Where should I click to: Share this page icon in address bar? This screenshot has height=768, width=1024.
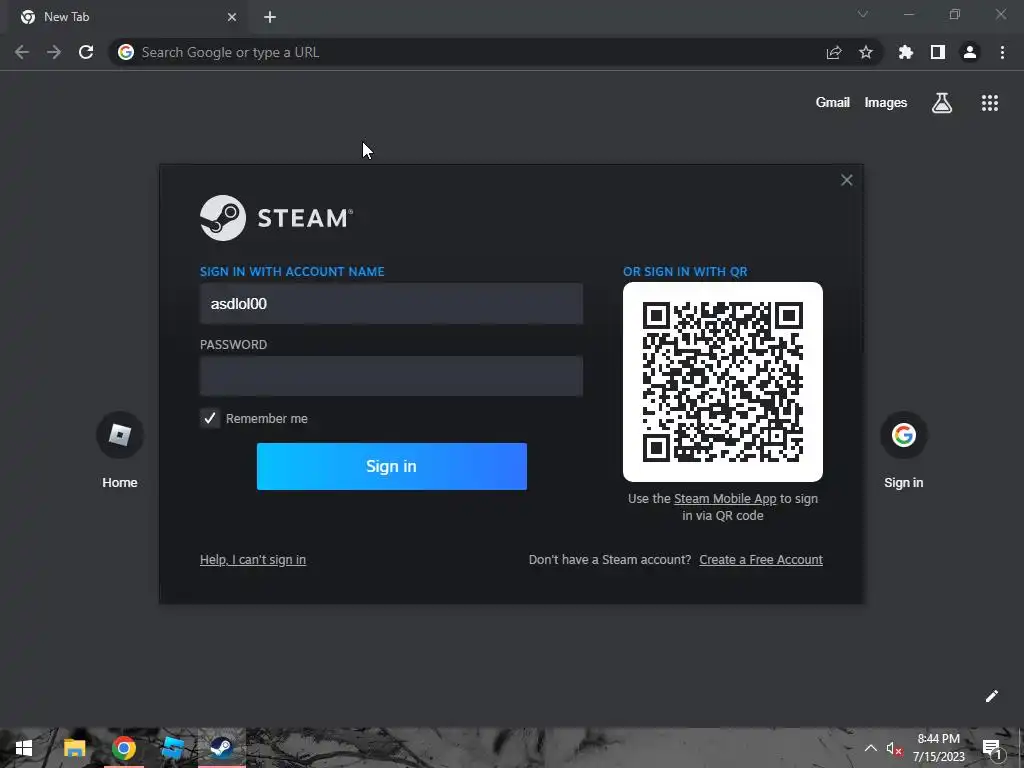834,52
